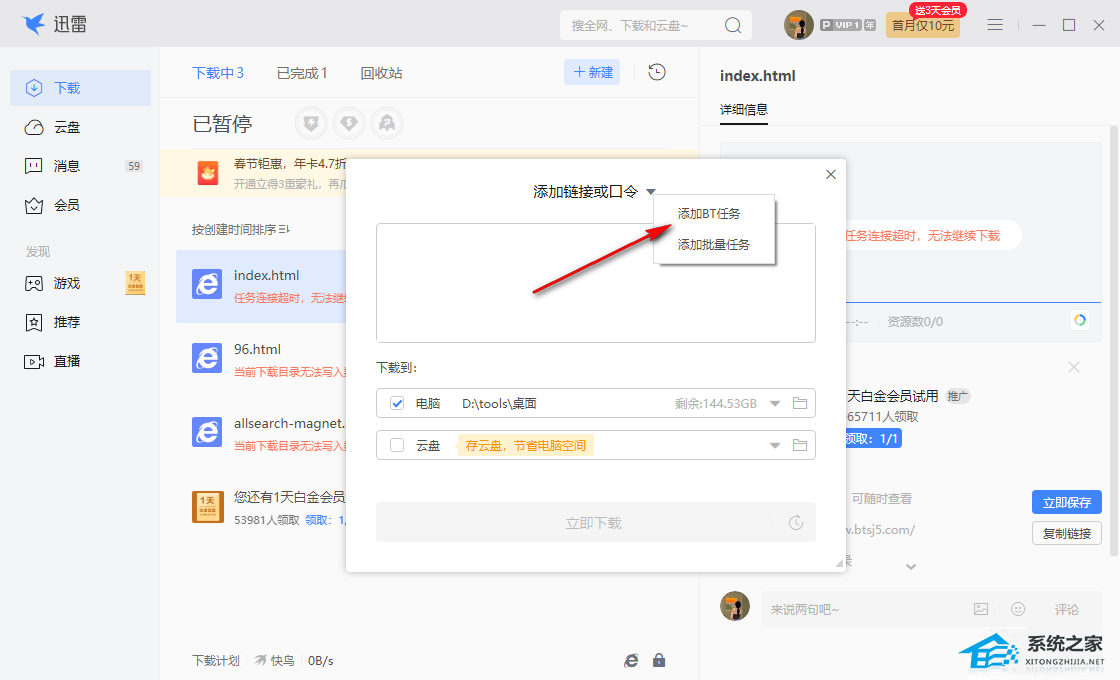Screen dimensions: 1120x680
Task: Click the image attach icon in comment box
Action: [981, 609]
